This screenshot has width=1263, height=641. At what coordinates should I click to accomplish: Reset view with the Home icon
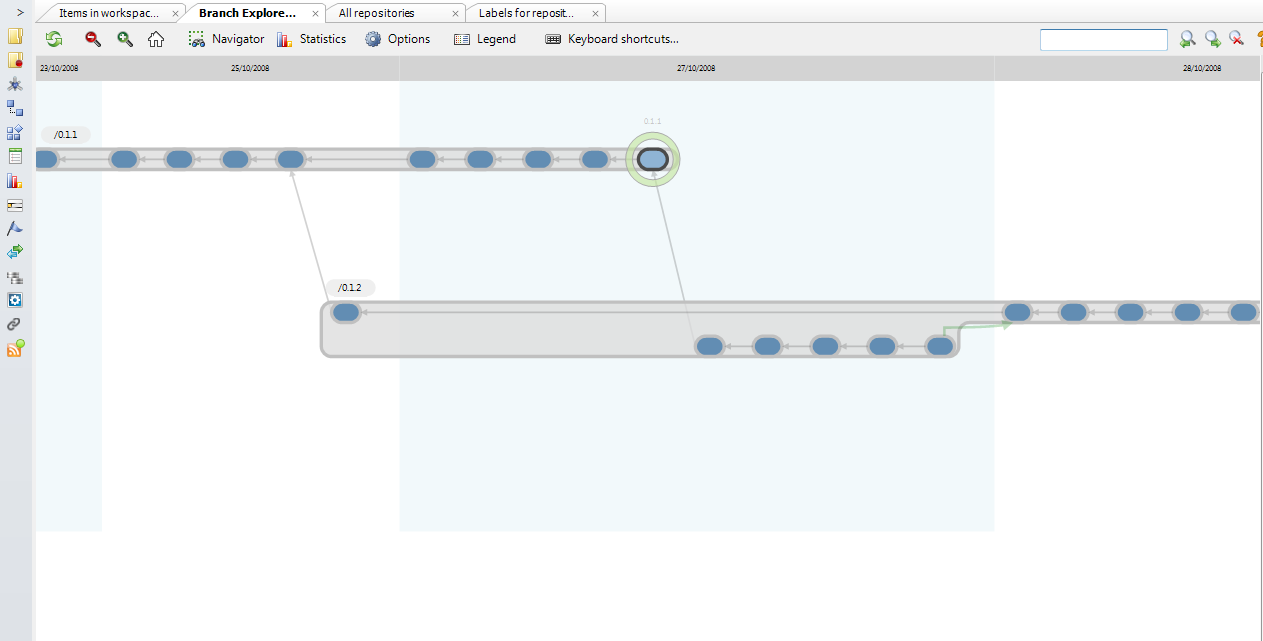[156, 39]
